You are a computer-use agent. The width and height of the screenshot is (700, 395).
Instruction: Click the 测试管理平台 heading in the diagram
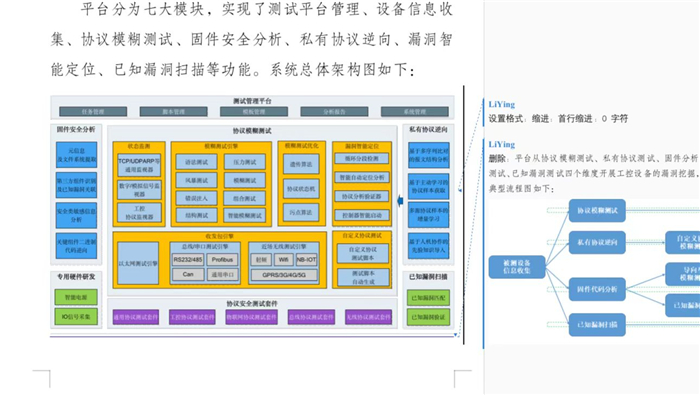pos(252,101)
